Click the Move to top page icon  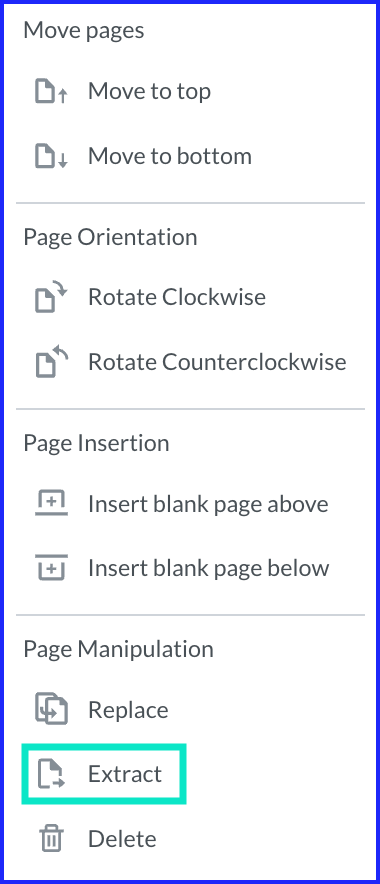pyautogui.click(x=51, y=92)
